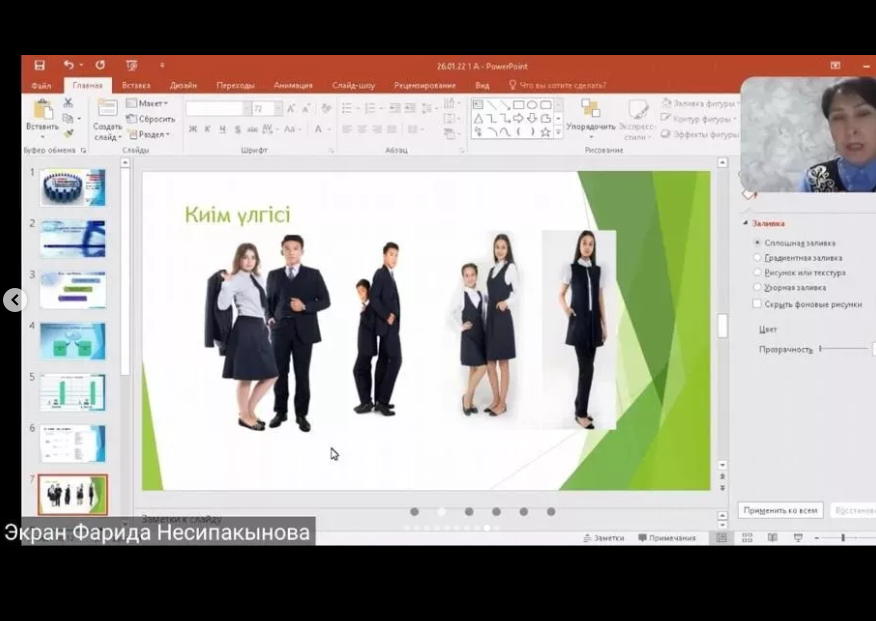Select Solid fill (Сплошная заливка) option

[x=757, y=243]
